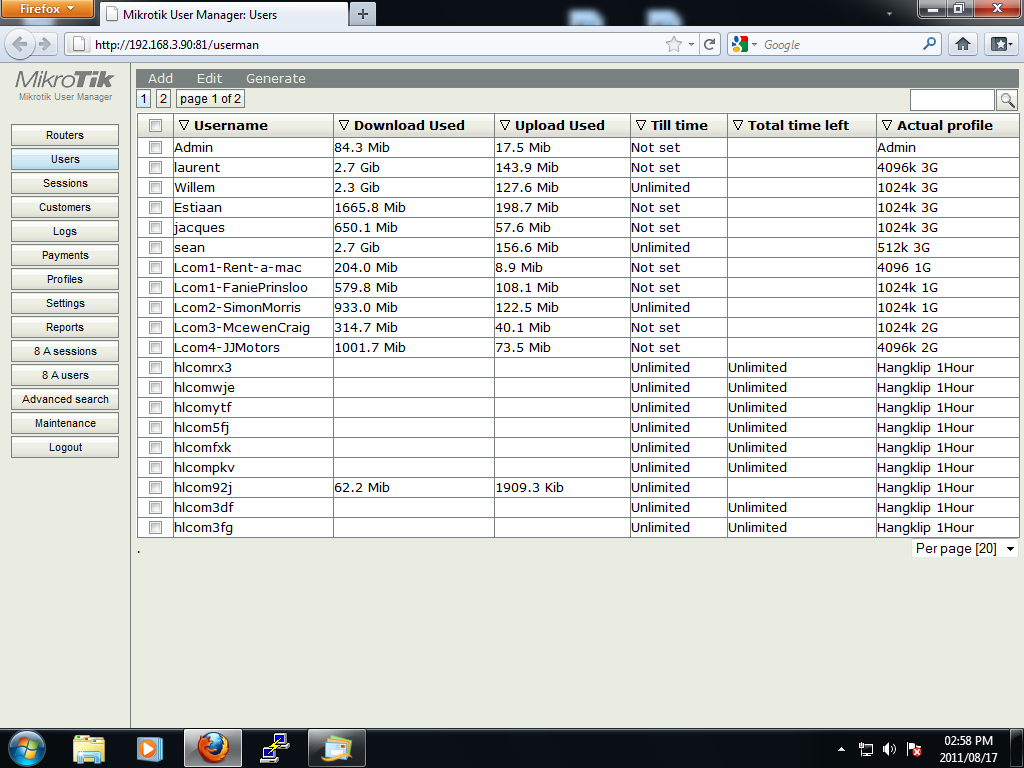Open the search engine selector dropdown
The image size is (1024, 768).
pyautogui.click(x=744, y=44)
